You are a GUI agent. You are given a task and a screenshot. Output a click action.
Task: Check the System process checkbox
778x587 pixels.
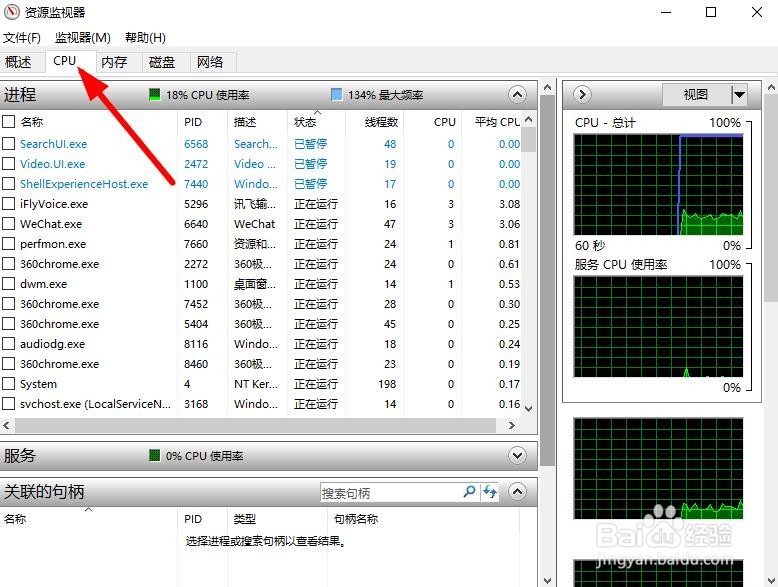tap(8, 384)
